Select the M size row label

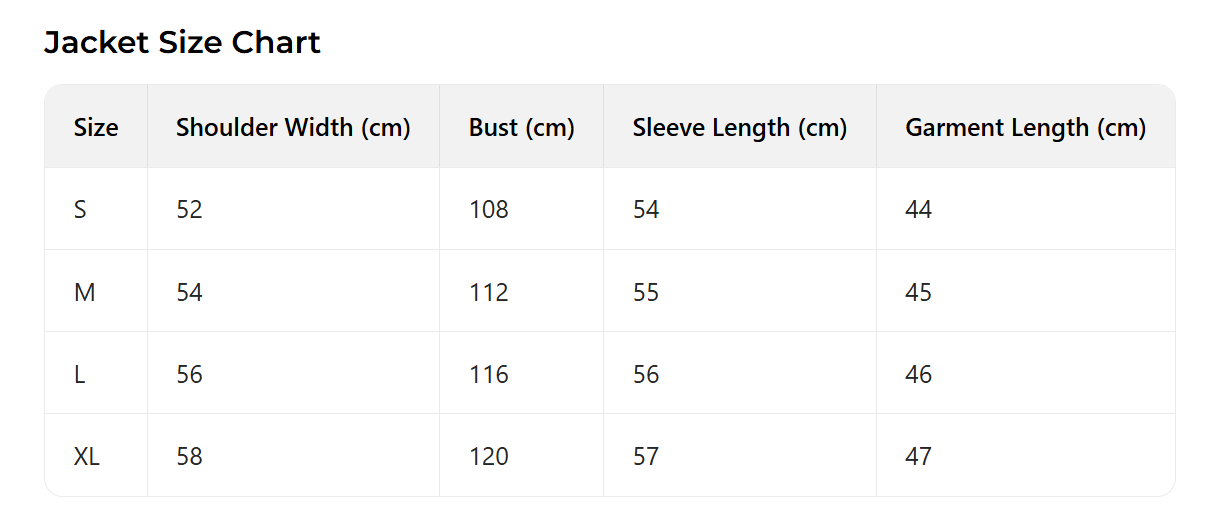(x=84, y=292)
